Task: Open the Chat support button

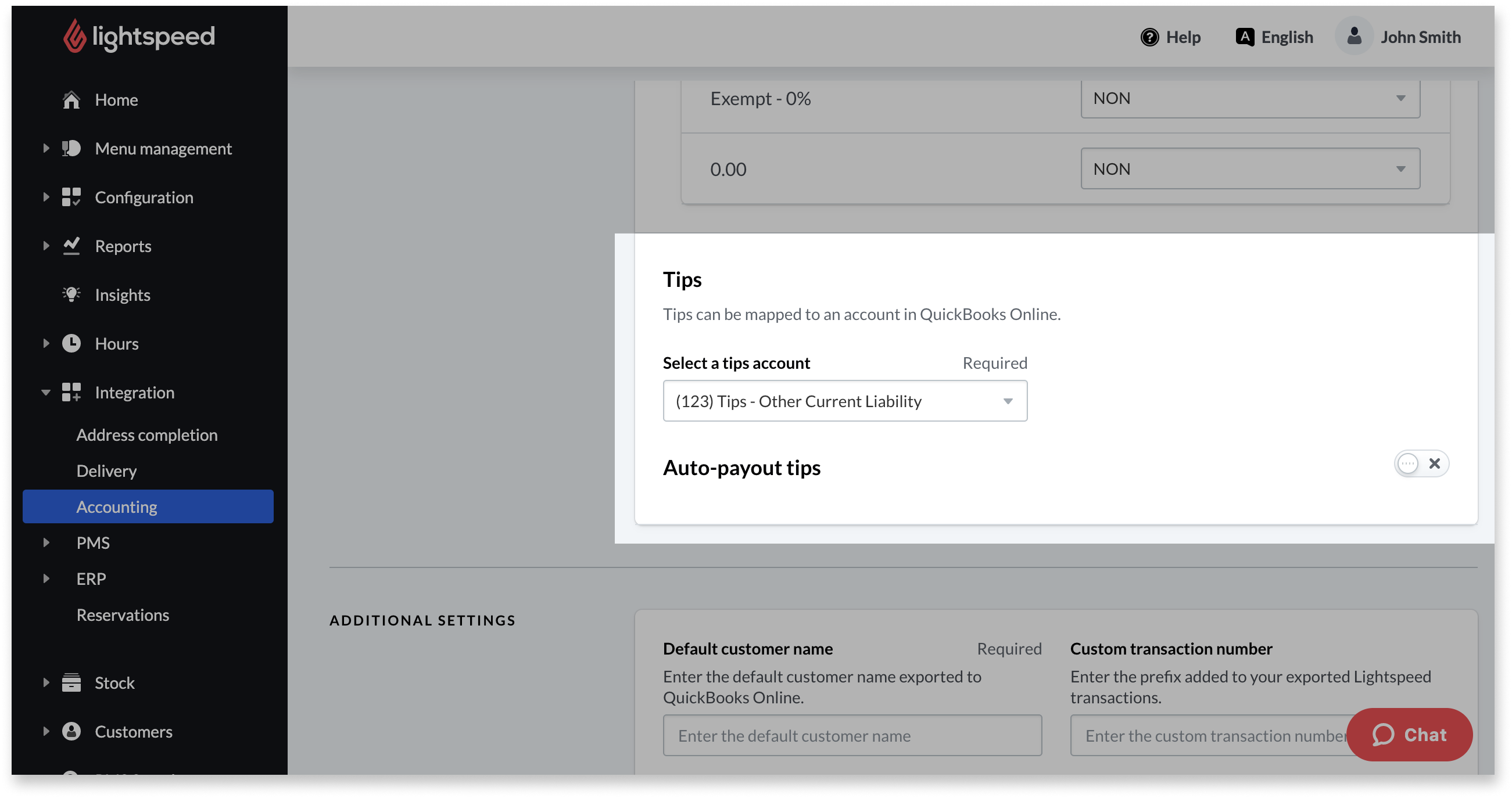Action: tap(1409, 735)
